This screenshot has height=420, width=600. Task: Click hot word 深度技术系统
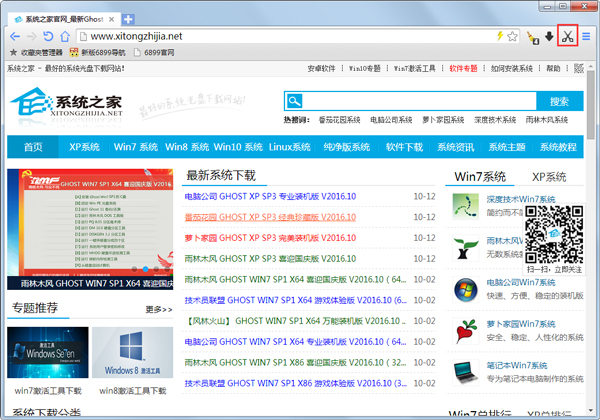coord(495,120)
